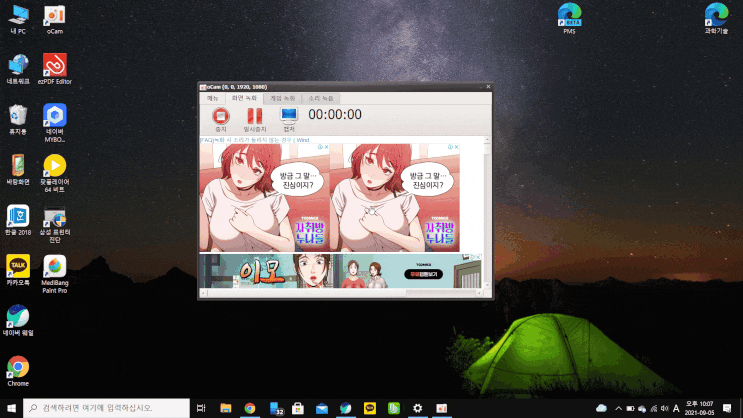Screen dimensions: 743x418
Task: Select the oCam desktop shortcut
Action: pyautogui.click(x=54, y=20)
